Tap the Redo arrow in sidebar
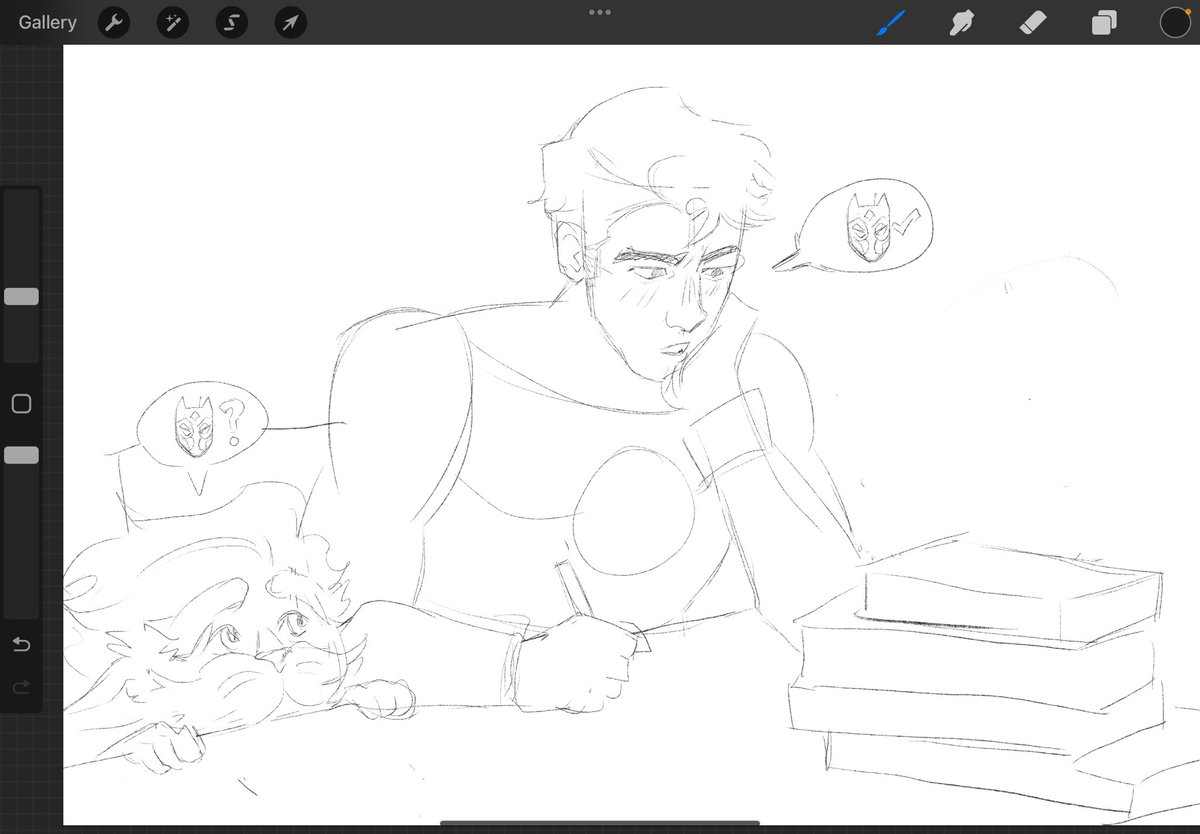Image resolution: width=1200 pixels, height=834 pixels. pos(21,687)
